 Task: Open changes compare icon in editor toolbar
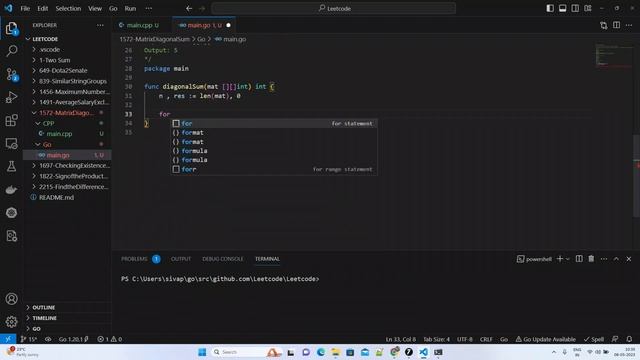(x=604, y=25)
